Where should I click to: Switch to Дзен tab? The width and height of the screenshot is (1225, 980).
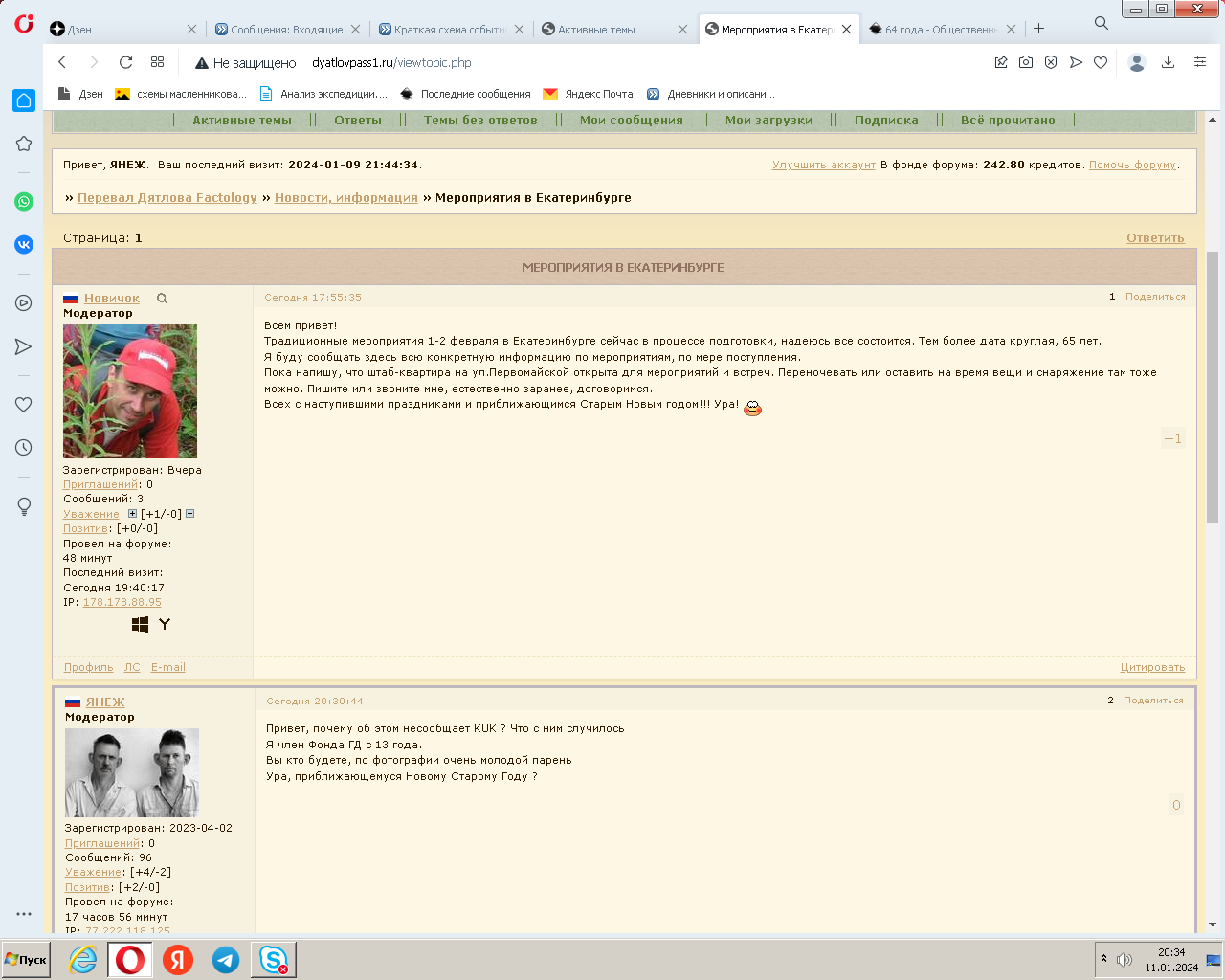[122, 30]
